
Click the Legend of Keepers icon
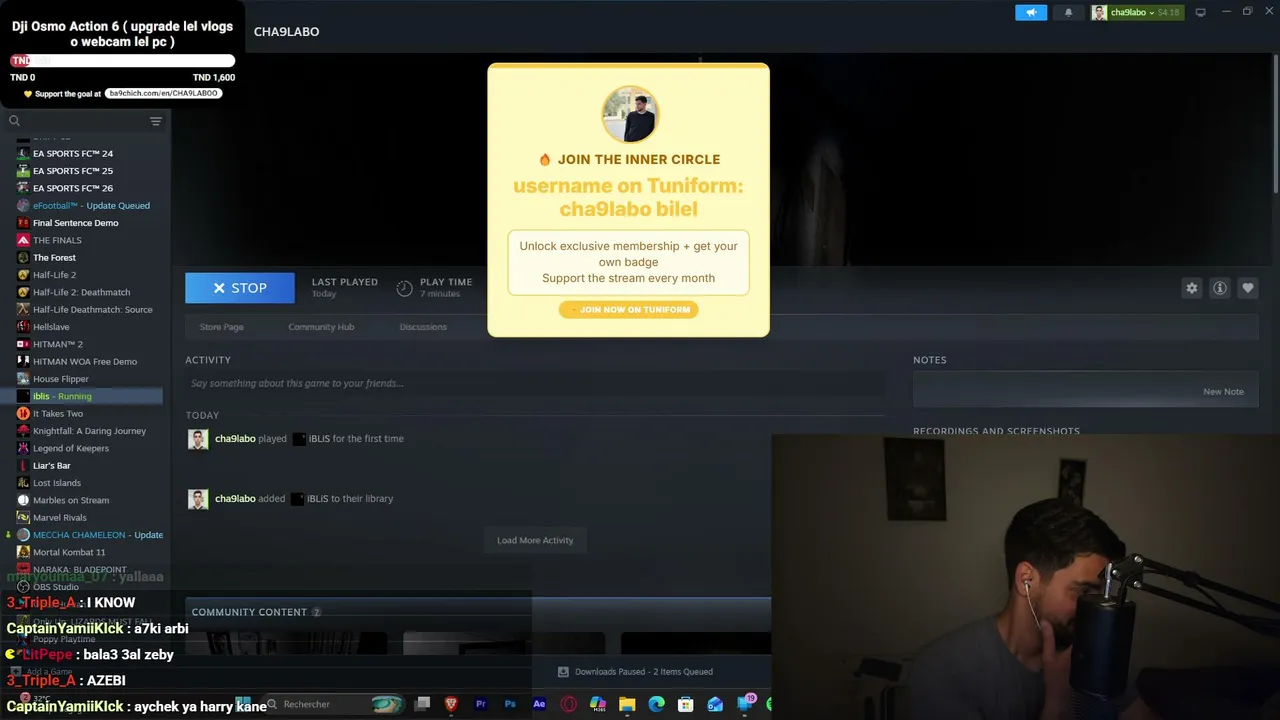coord(23,448)
